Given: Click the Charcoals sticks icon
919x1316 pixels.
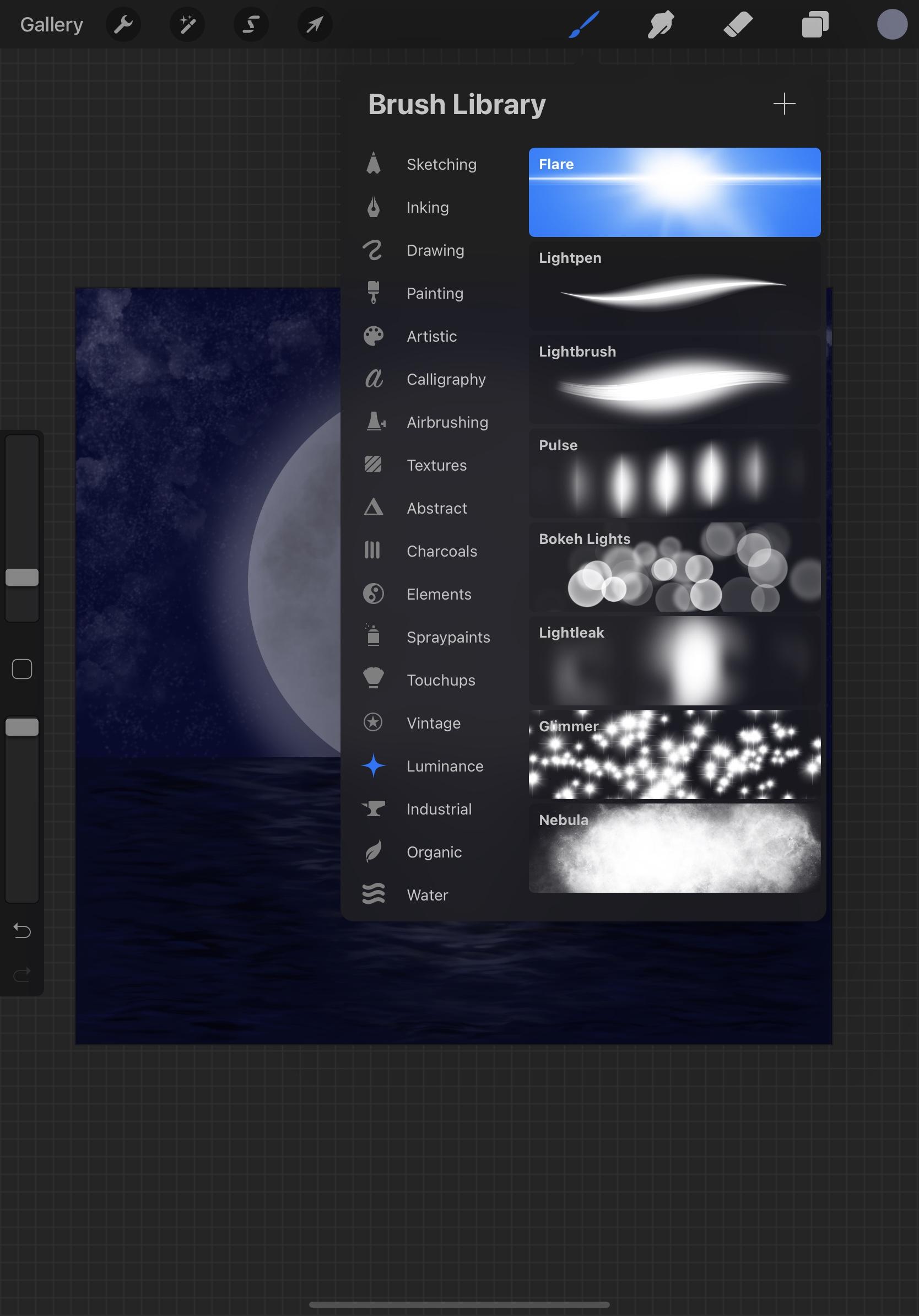Looking at the screenshot, I should [x=372, y=550].
